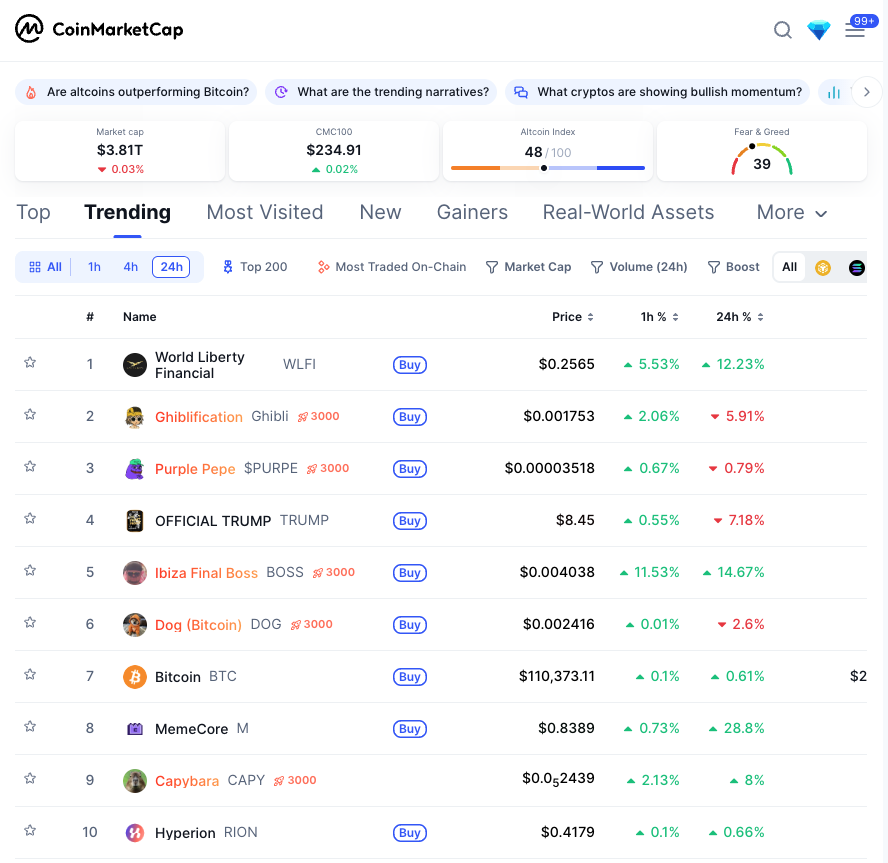Toggle watchlist star for MemeCore
The image size is (888, 863).
pyautogui.click(x=30, y=727)
